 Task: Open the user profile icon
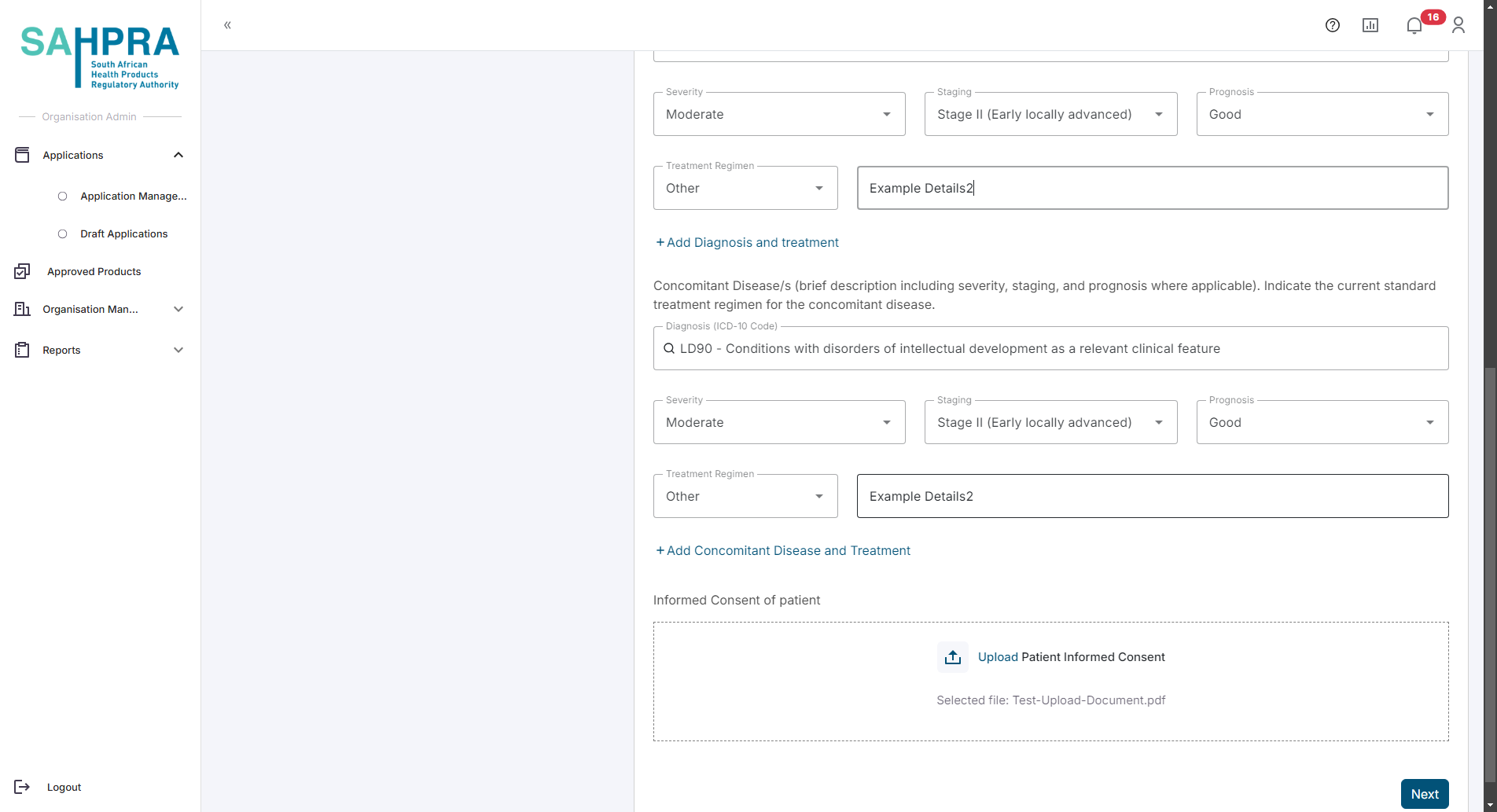click(x=1458, y=25)
